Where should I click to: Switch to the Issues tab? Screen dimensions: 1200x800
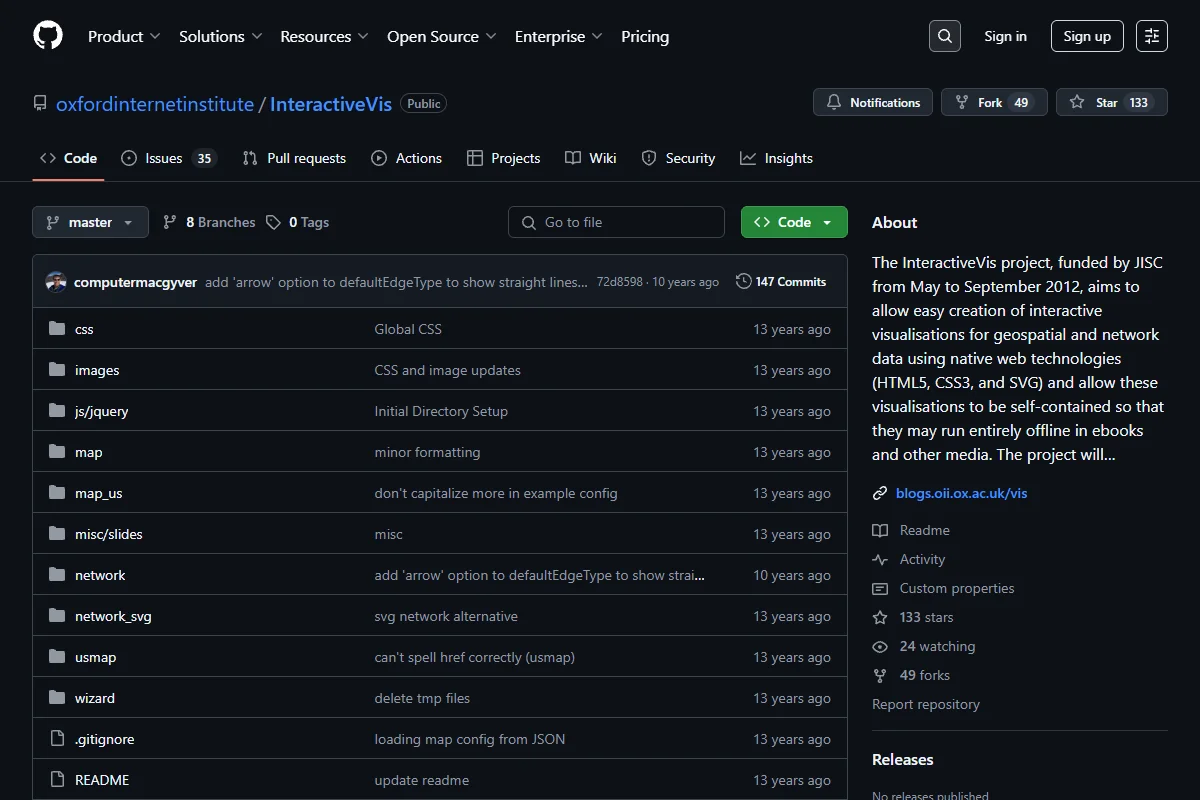tap(168, 158)
